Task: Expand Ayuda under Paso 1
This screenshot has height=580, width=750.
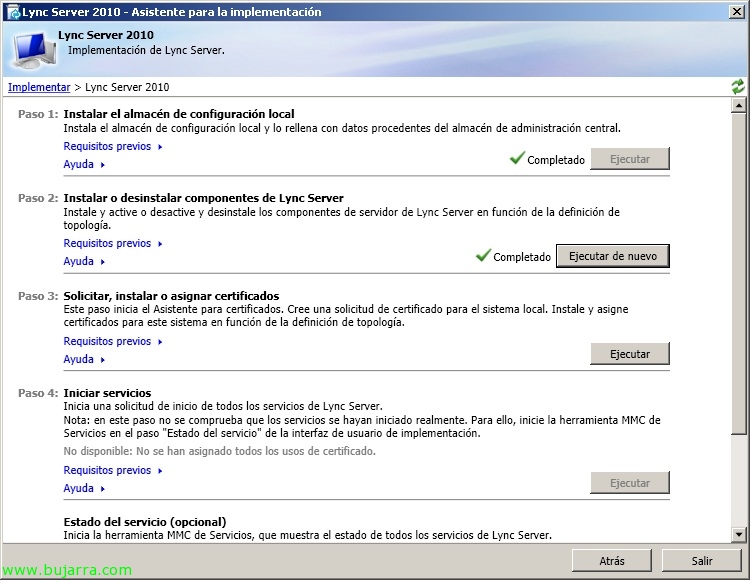Action: click(84, 164)
